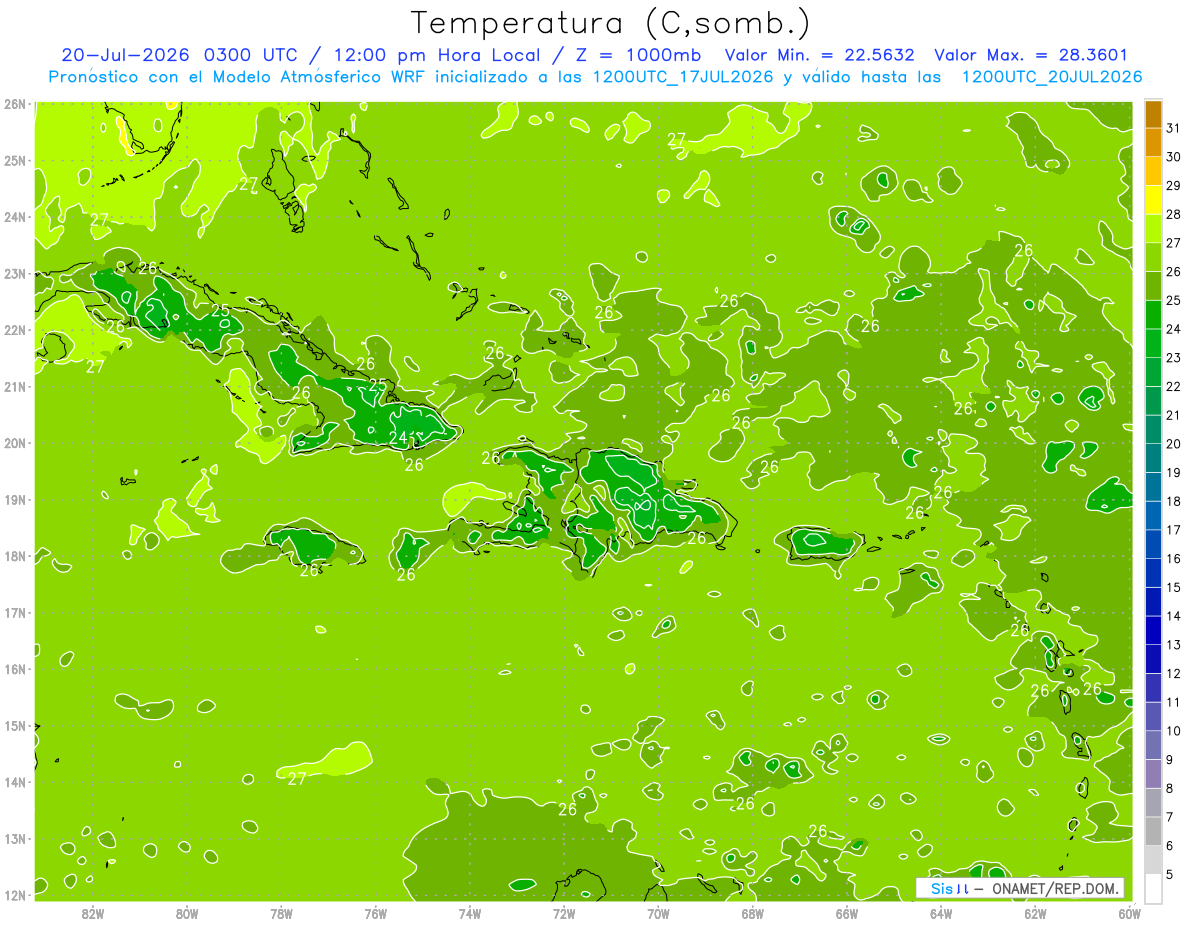
Task: Click the 74W longitude label
Action: [x=469, y=913]
